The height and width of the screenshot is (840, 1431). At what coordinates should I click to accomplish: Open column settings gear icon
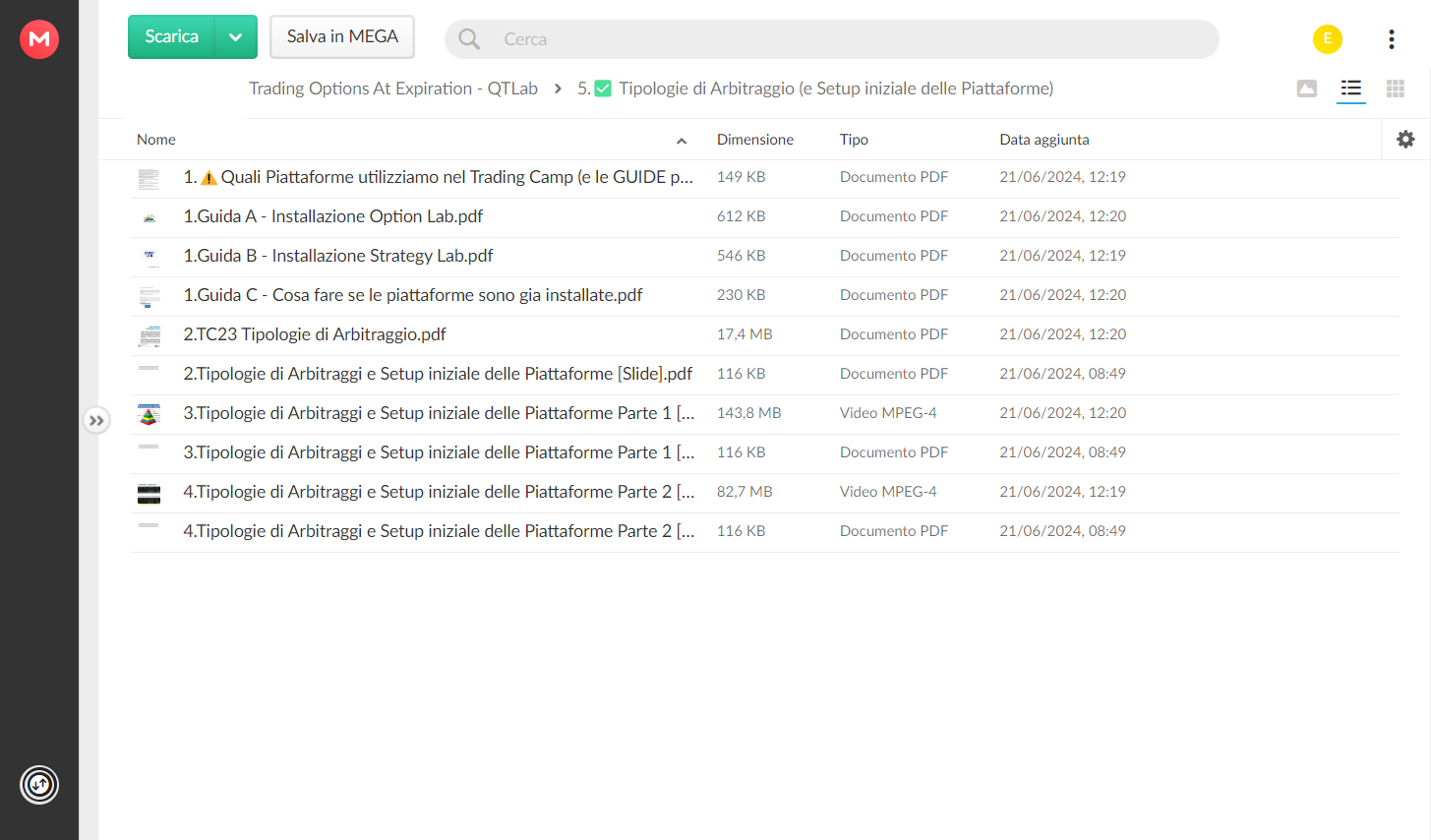click(x=1405, y=140)
